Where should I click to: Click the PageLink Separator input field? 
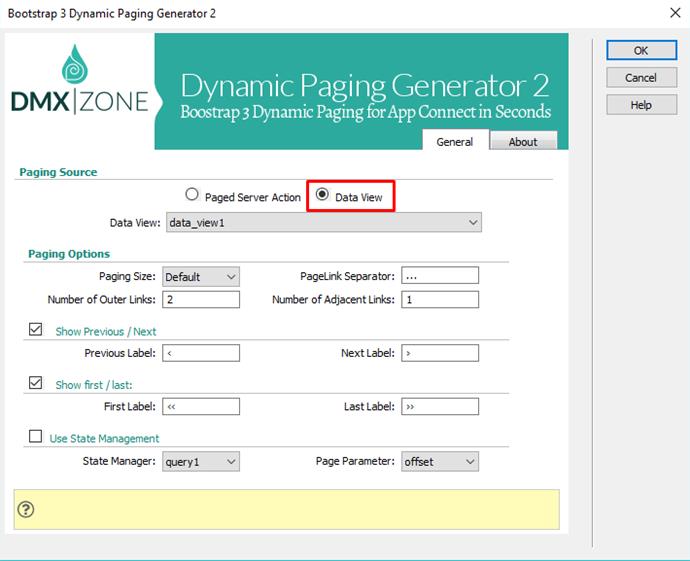440,275
